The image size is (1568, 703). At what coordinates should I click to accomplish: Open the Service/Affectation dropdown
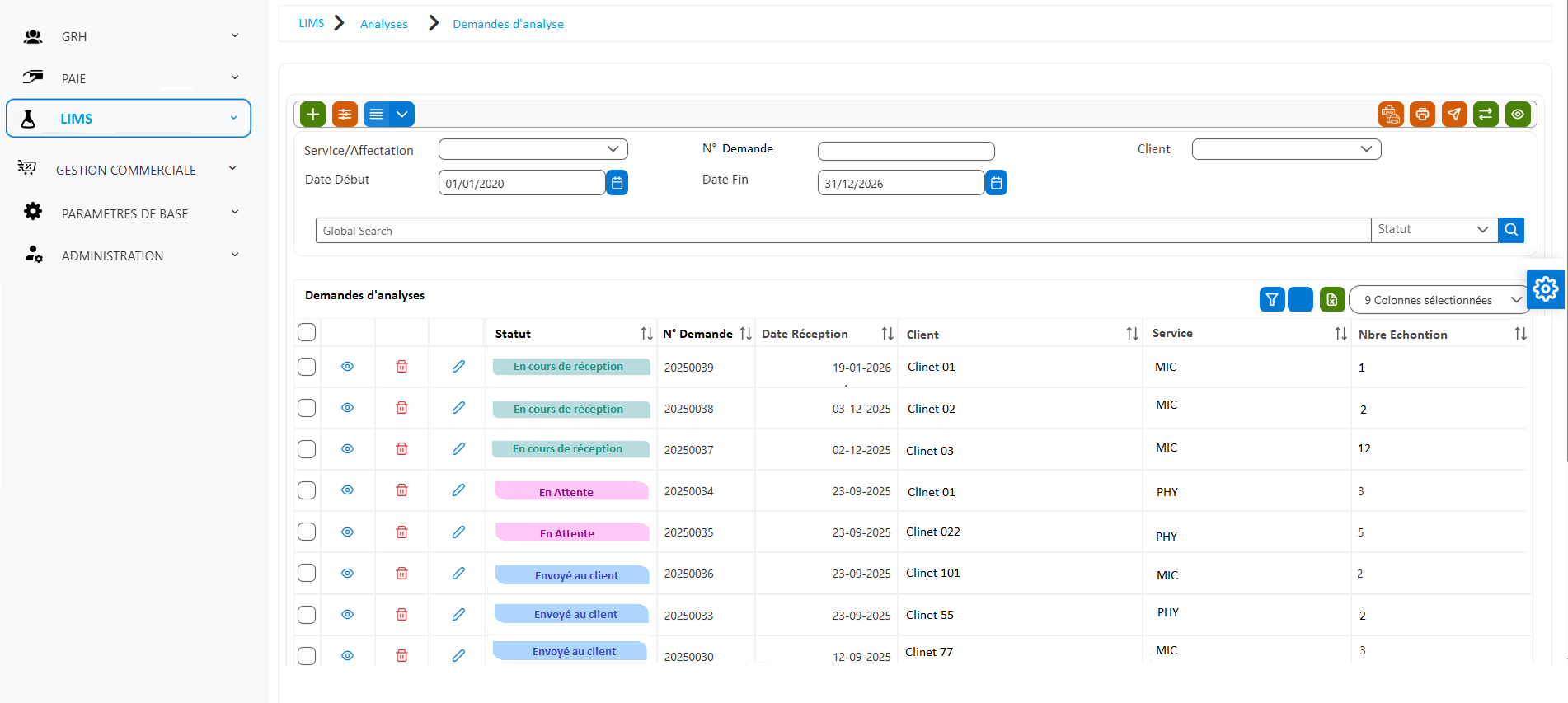point(533,149)
